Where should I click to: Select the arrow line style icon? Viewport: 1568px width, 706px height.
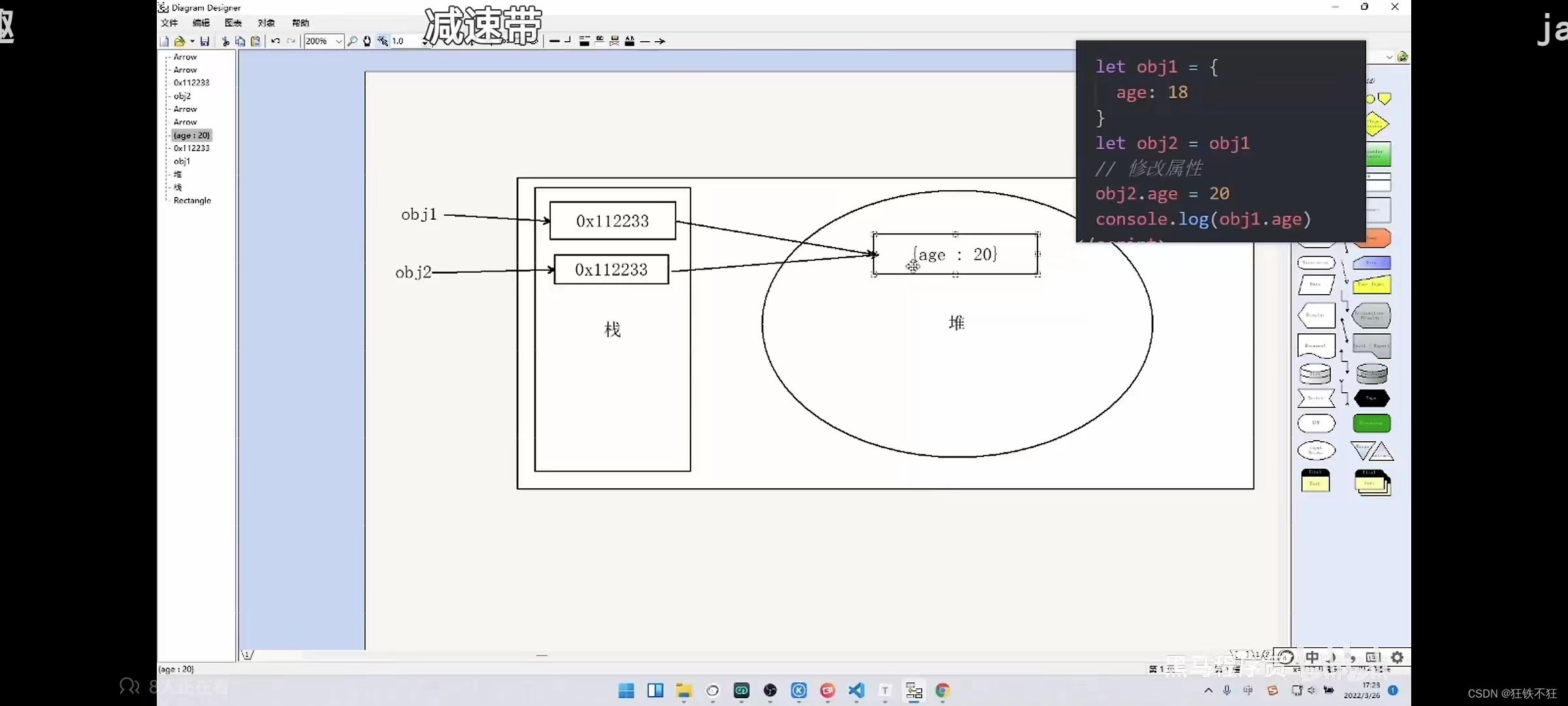click(660, 41)
